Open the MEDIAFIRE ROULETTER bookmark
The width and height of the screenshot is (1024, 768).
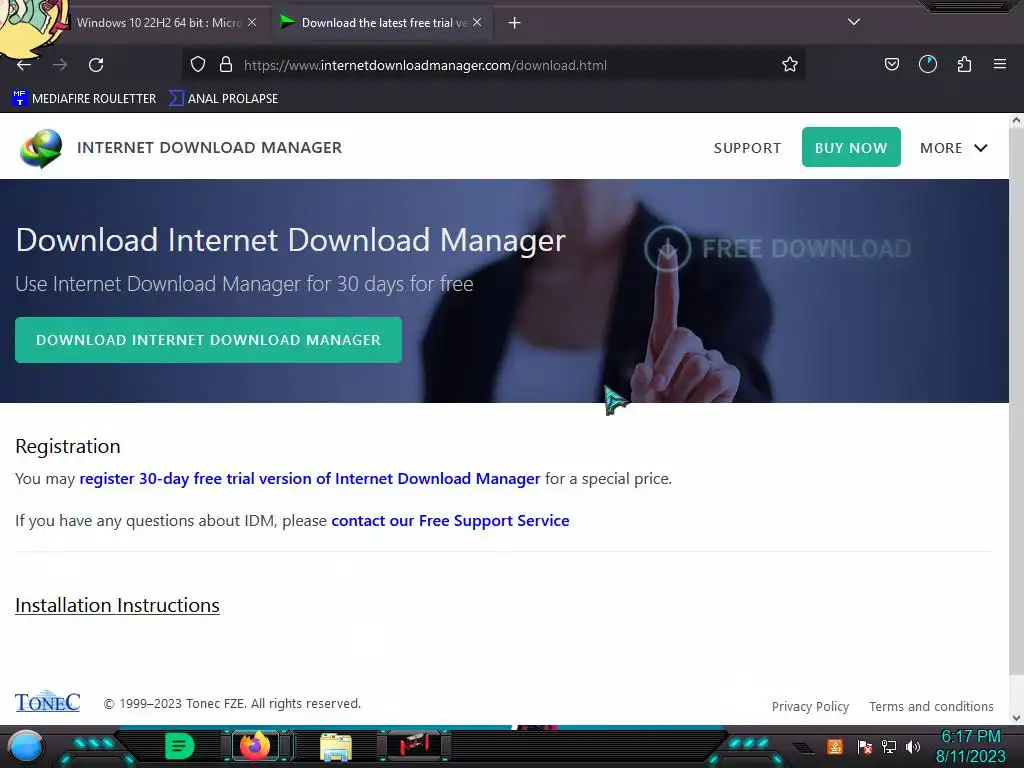pos(84,99)
